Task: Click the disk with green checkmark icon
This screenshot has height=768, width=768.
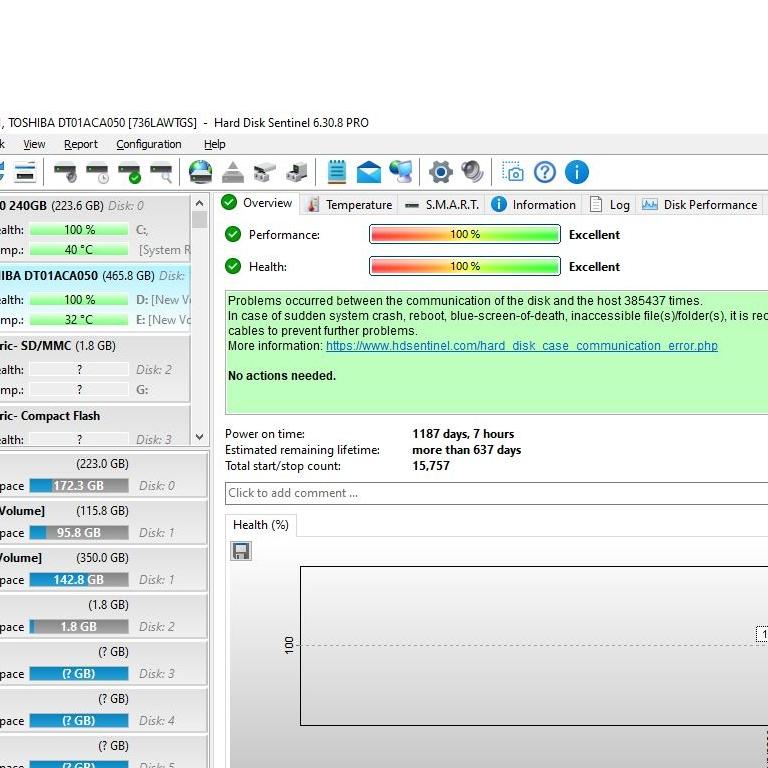Action: (x=130, y=172)
